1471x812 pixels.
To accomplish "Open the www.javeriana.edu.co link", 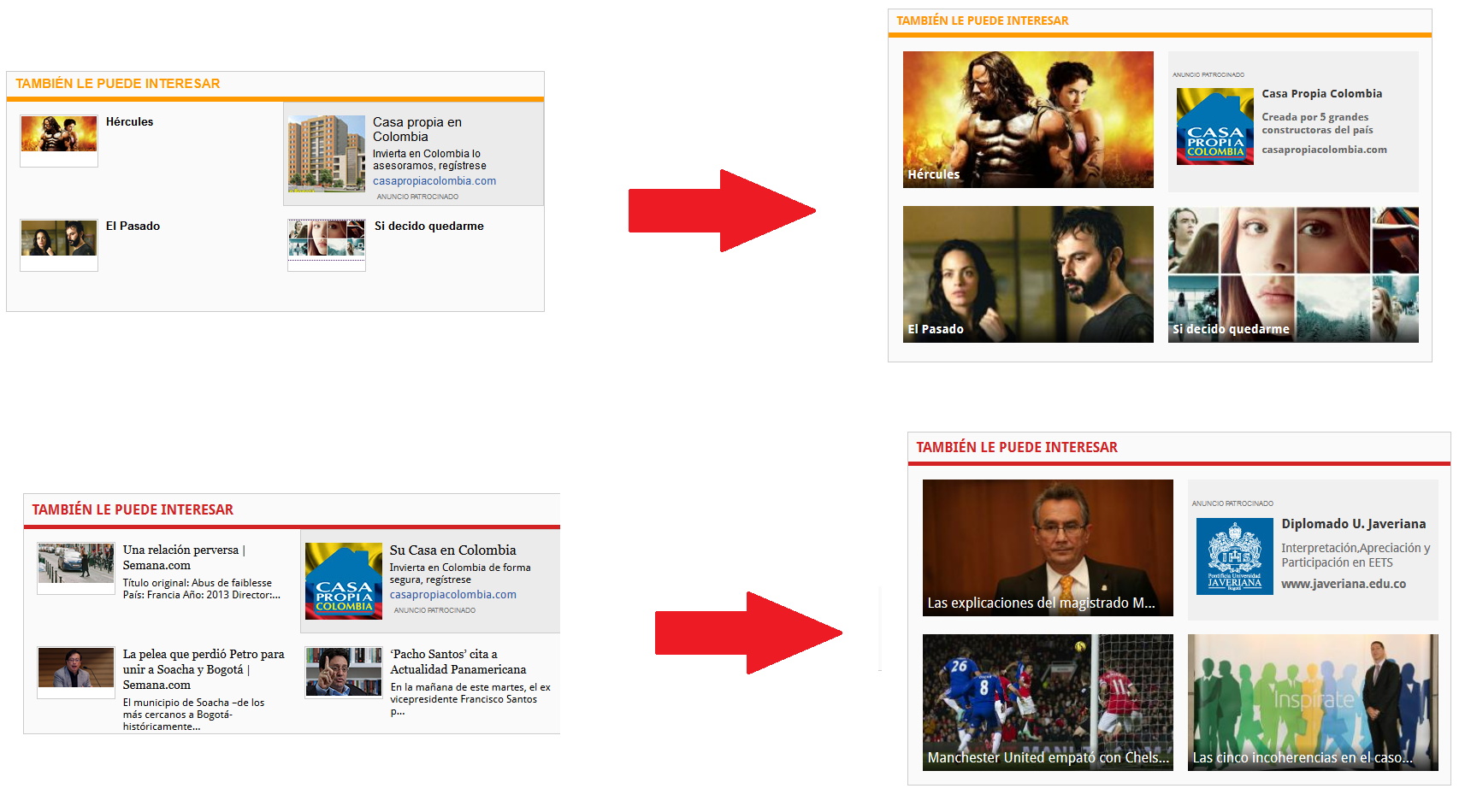I will (1344, 585).
